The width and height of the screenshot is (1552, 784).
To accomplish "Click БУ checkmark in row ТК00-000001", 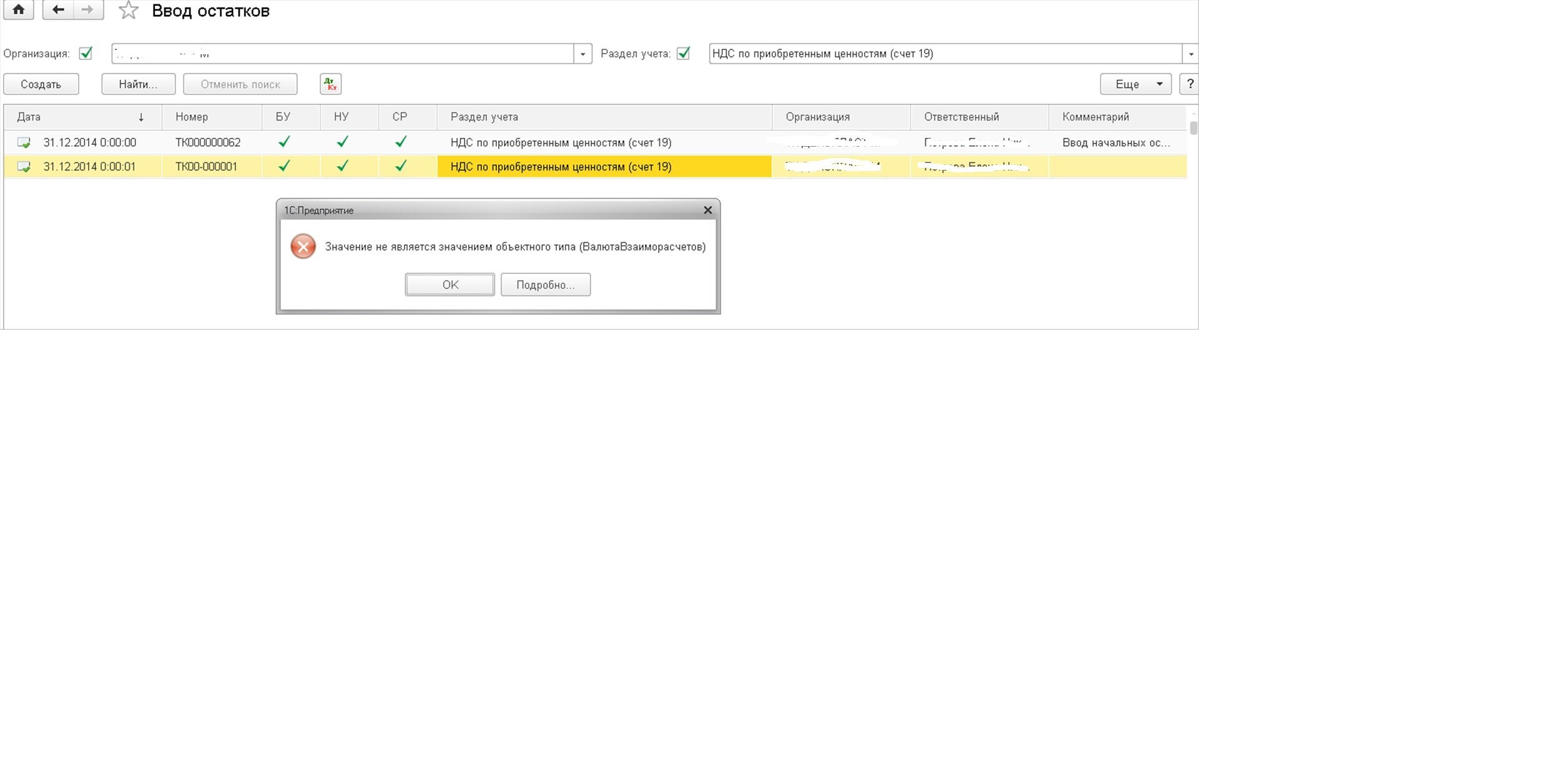I will pyautogui.click(x=284, y=167).
